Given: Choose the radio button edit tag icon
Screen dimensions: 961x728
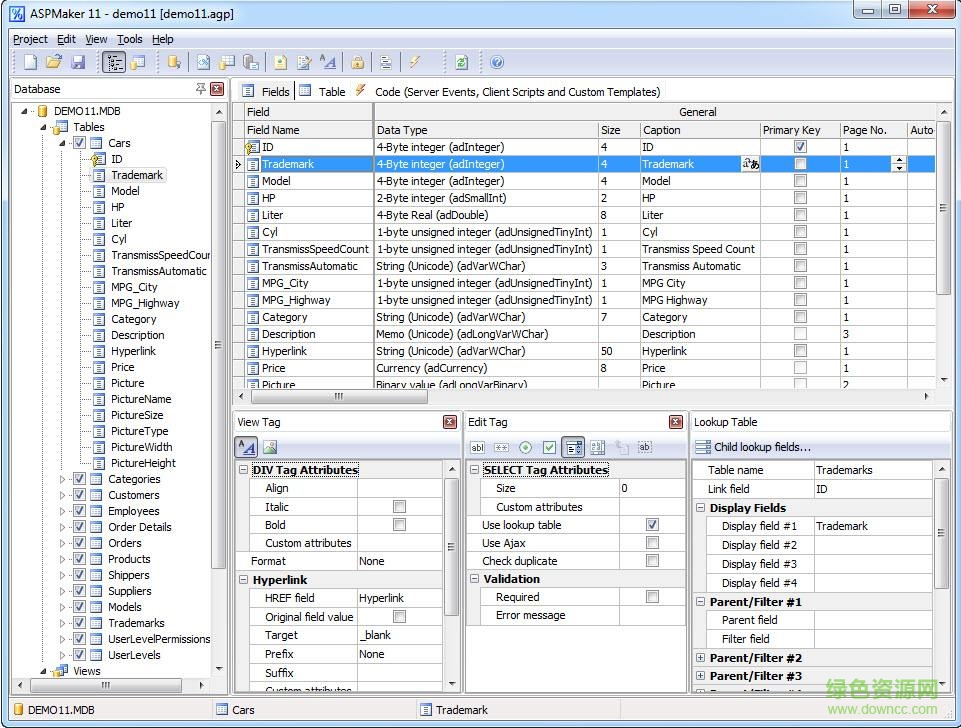Looking at the screenshot, I should click(x=526, y=448).
